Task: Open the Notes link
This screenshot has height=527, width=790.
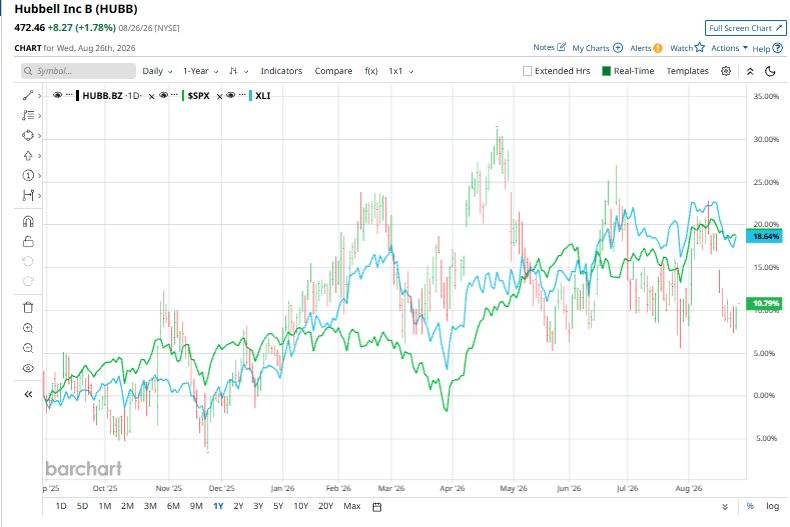Action: coord(544,47)
